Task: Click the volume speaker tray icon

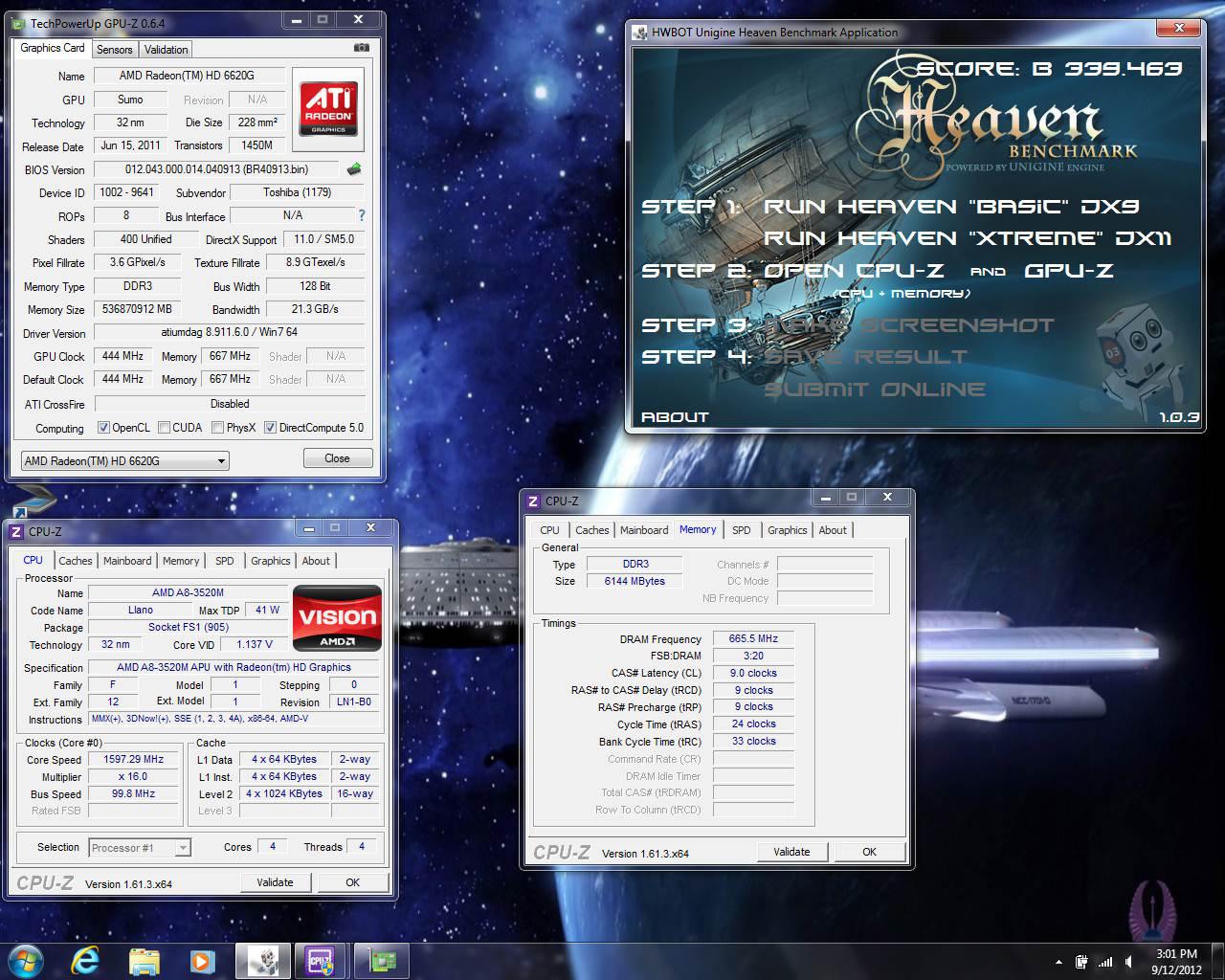Action: [x=1130, y=962]
